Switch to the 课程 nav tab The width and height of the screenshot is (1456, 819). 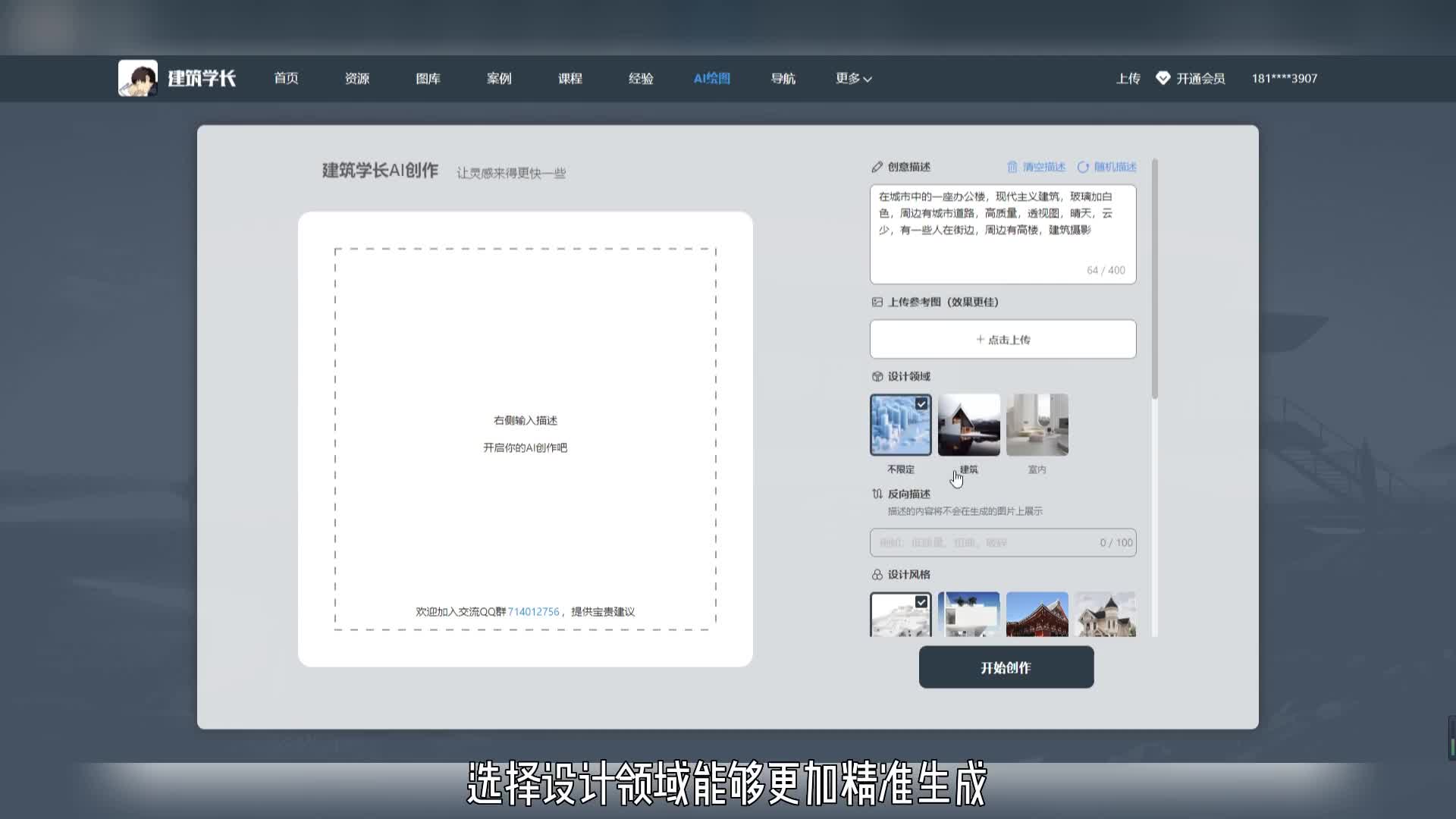570,78
